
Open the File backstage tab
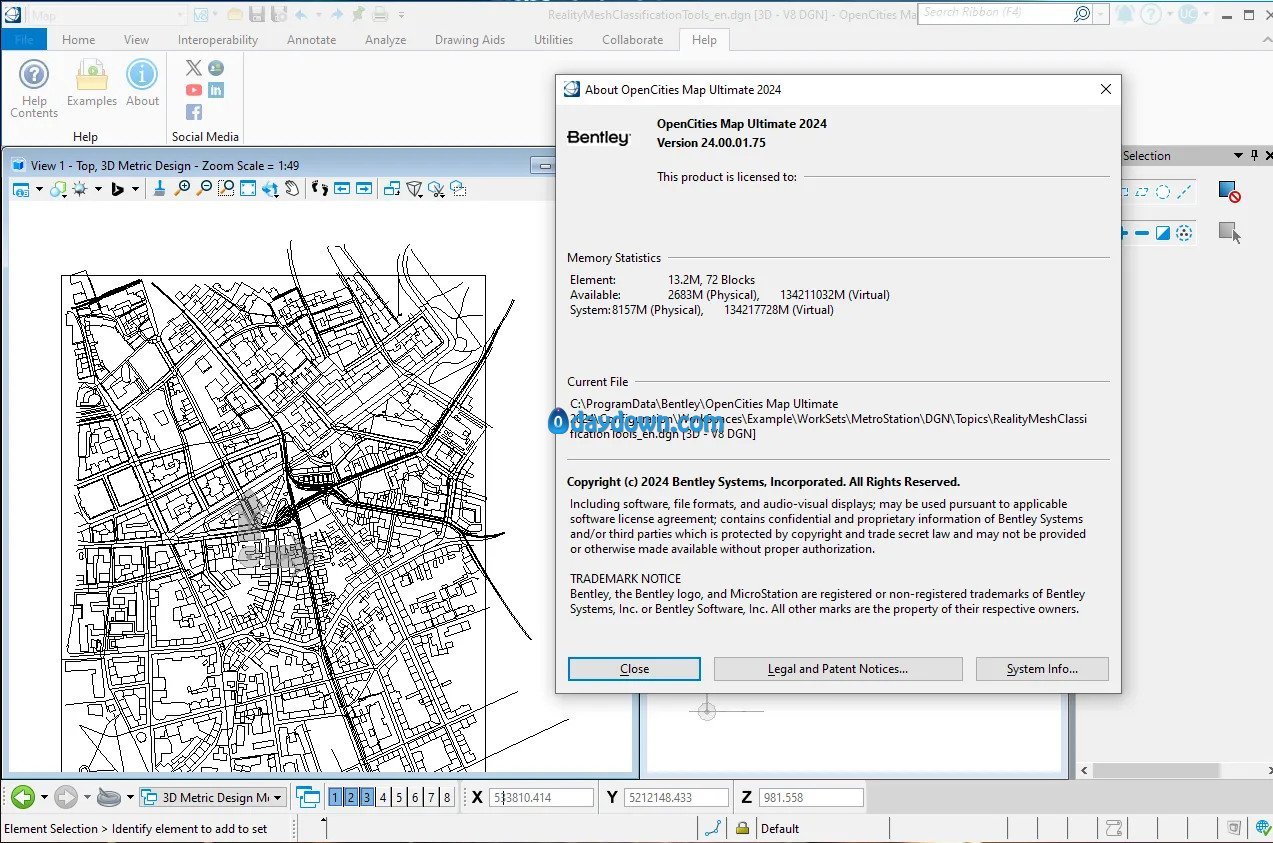coord(23,40)
